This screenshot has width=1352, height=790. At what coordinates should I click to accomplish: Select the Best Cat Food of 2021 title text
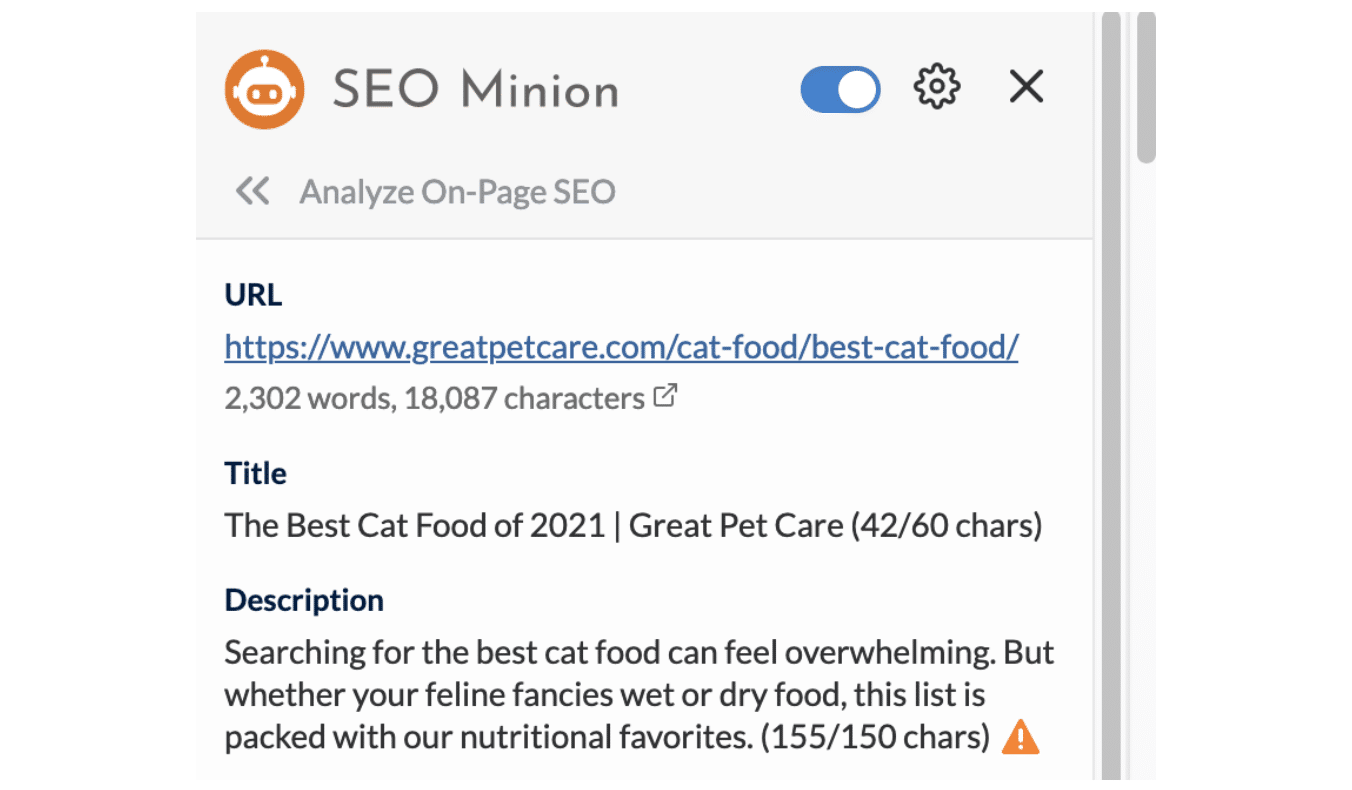(415, 525)
